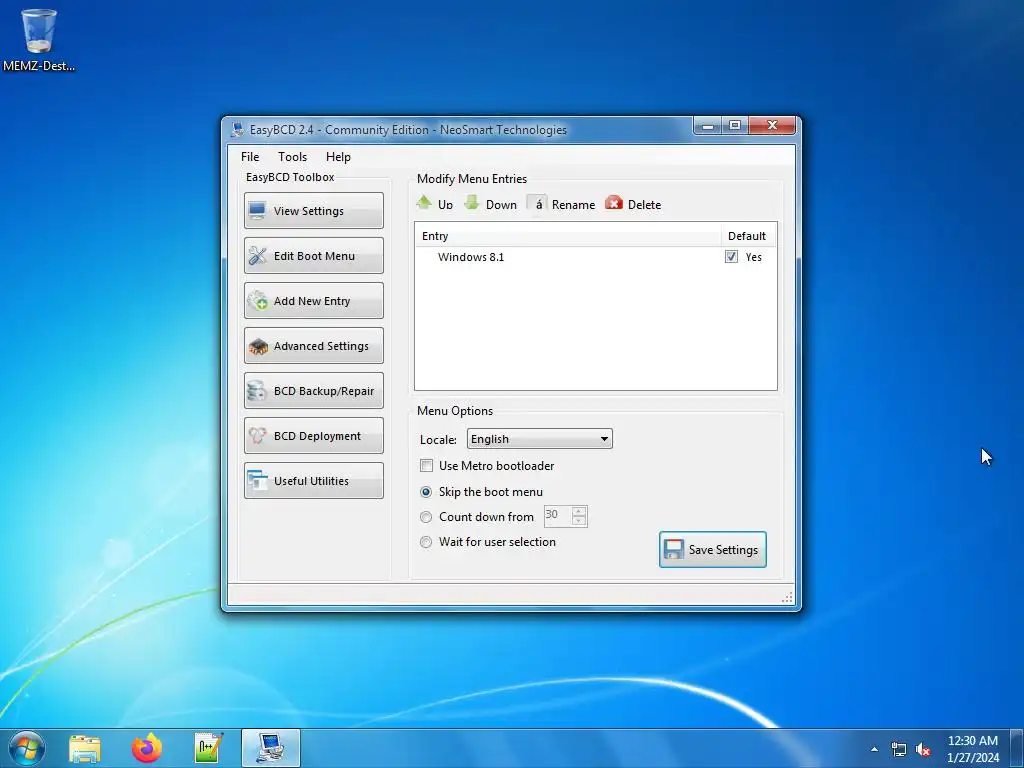
Task: Launch Firefox from the taskbar
Action: coord(146,748)
